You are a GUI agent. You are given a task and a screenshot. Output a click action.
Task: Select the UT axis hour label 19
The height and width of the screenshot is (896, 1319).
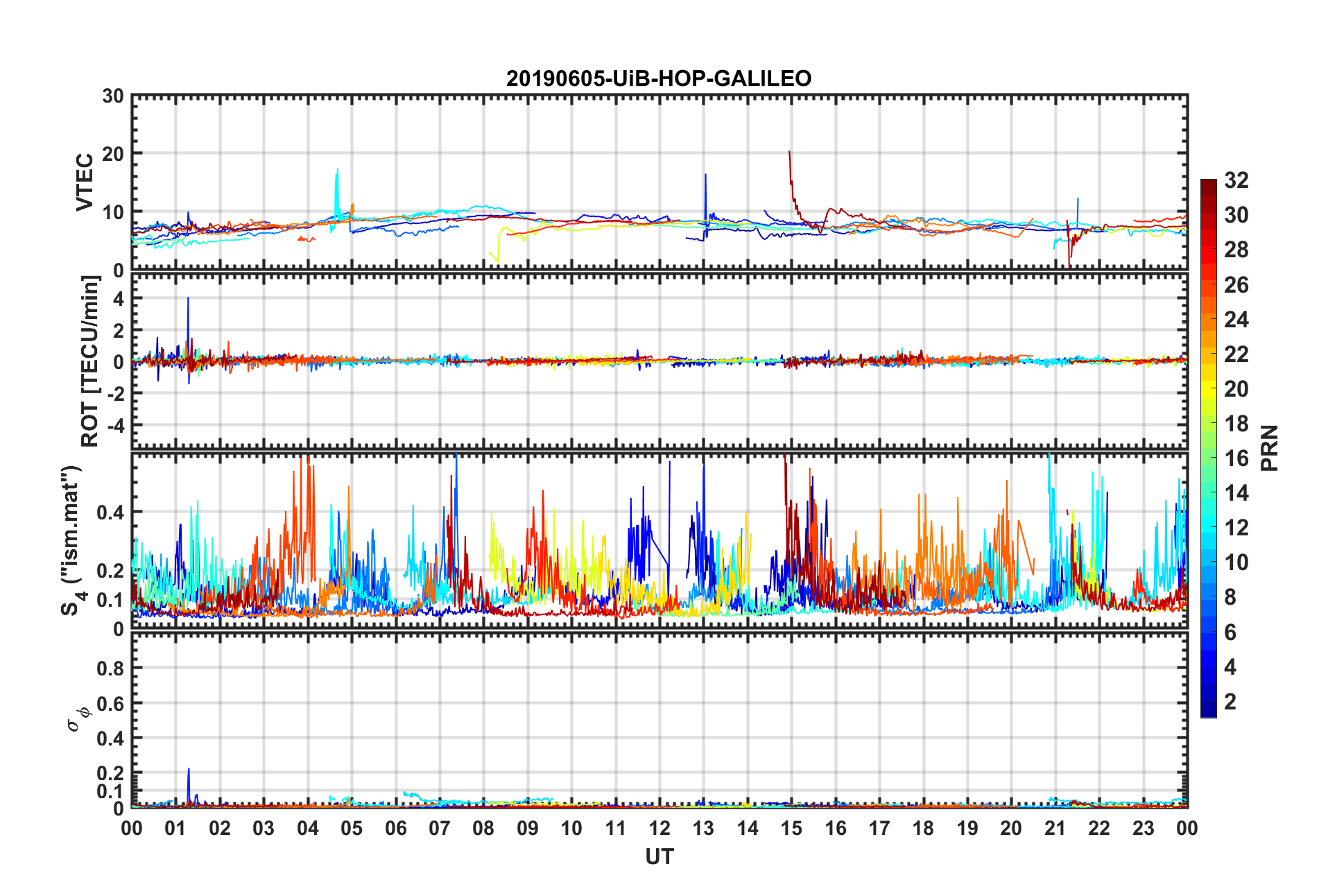tap(967, 828)
